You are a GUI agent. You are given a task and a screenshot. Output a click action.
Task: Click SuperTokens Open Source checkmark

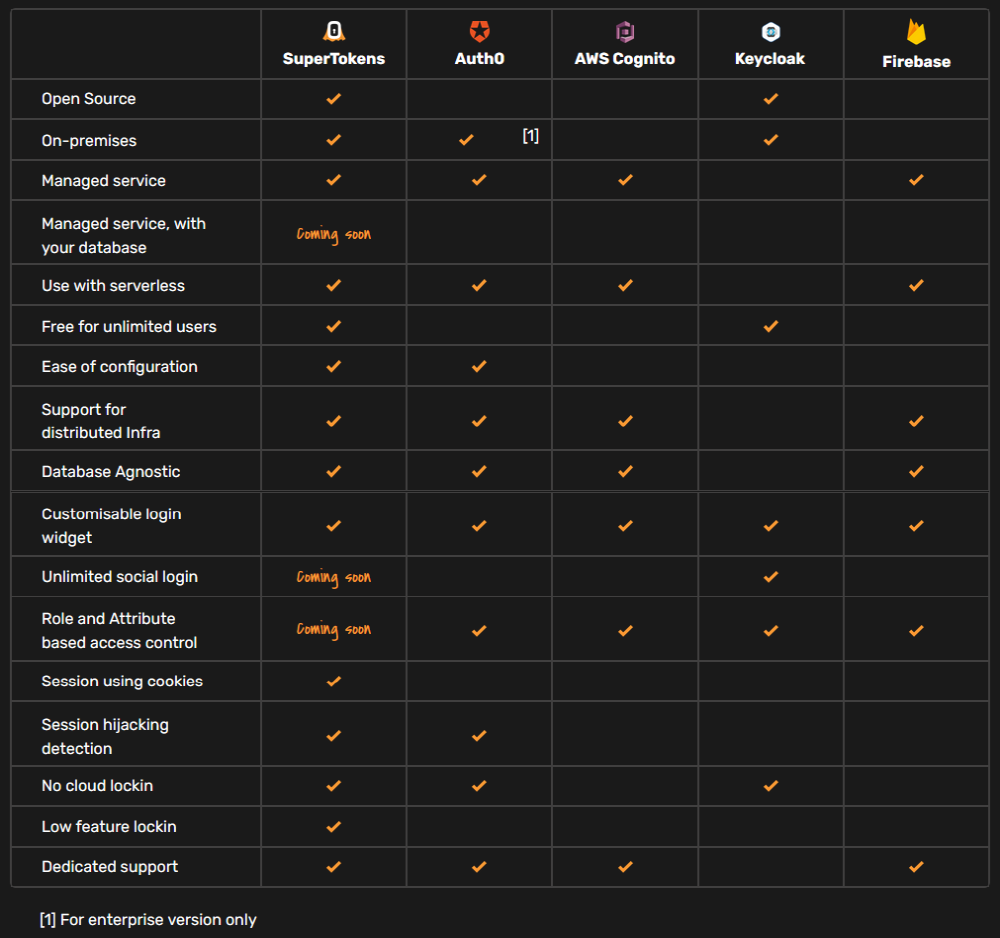[334, 99]
